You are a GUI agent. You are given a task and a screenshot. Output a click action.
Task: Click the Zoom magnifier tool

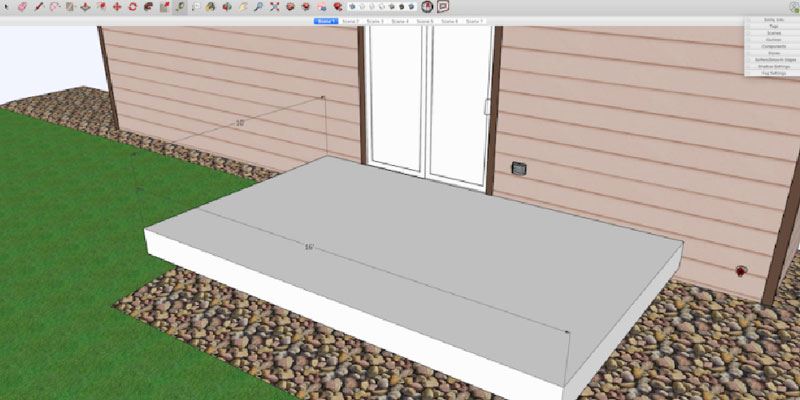click(258, 7)
